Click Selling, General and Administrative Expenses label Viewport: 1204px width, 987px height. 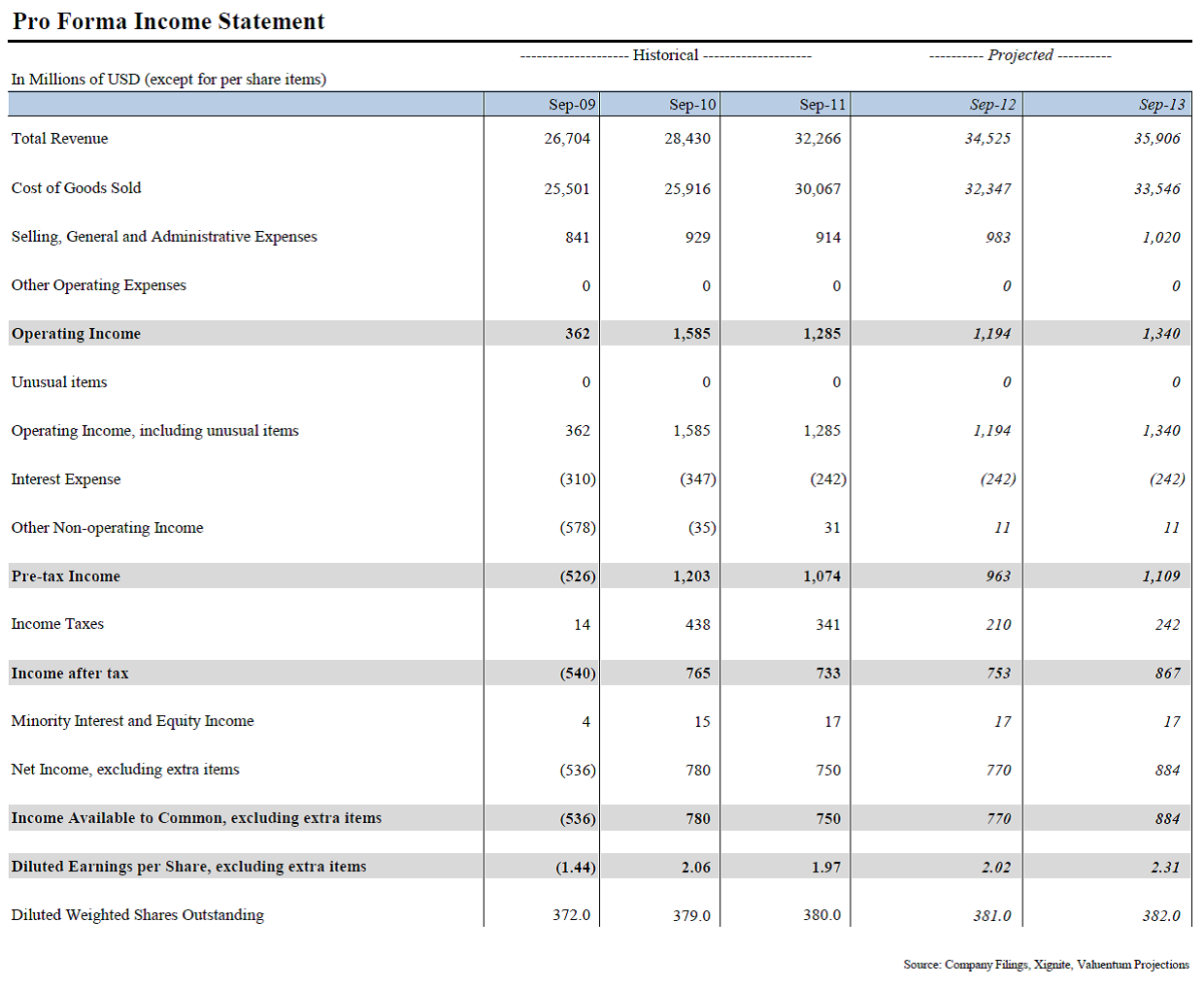(164, 237)
